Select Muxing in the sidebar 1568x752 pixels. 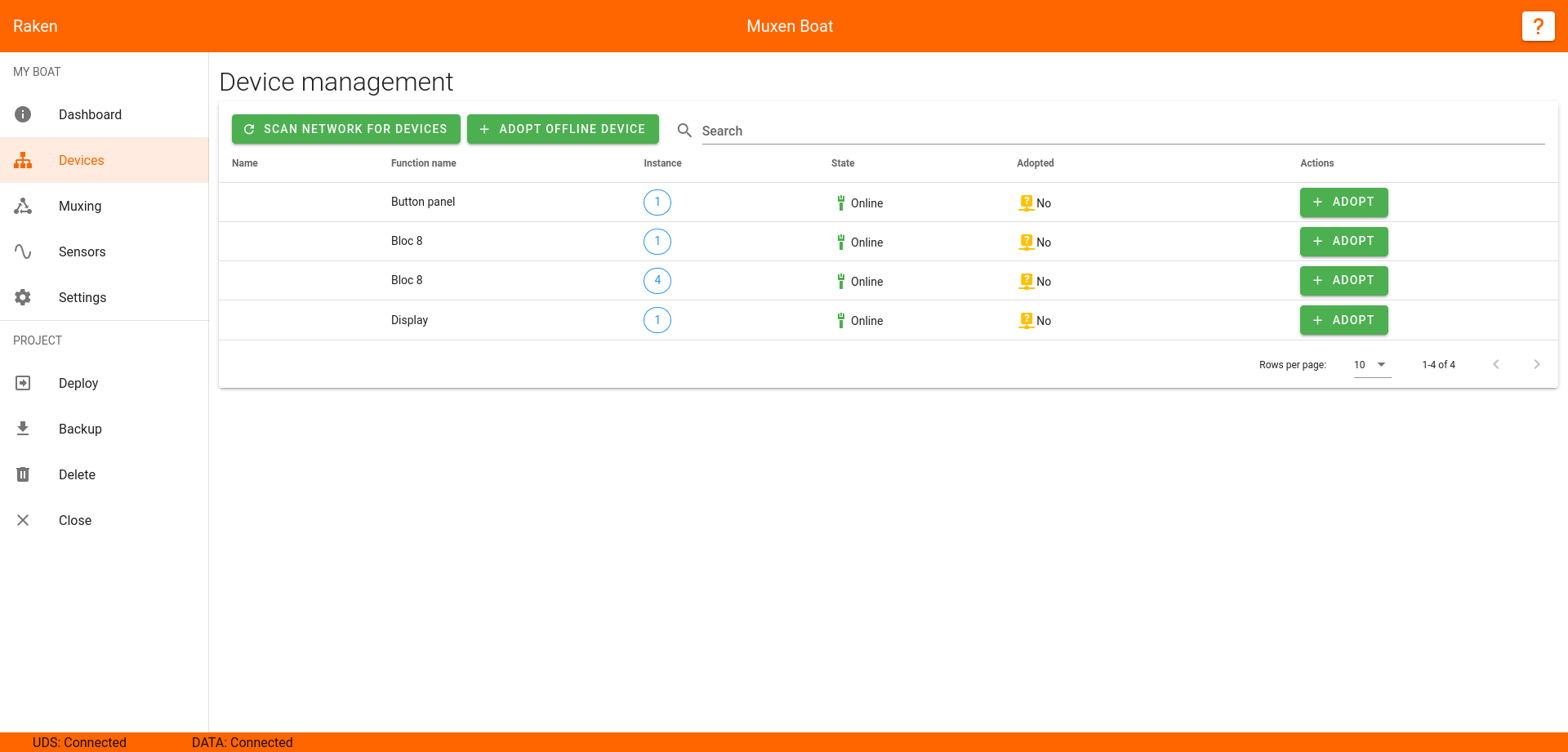105,206
